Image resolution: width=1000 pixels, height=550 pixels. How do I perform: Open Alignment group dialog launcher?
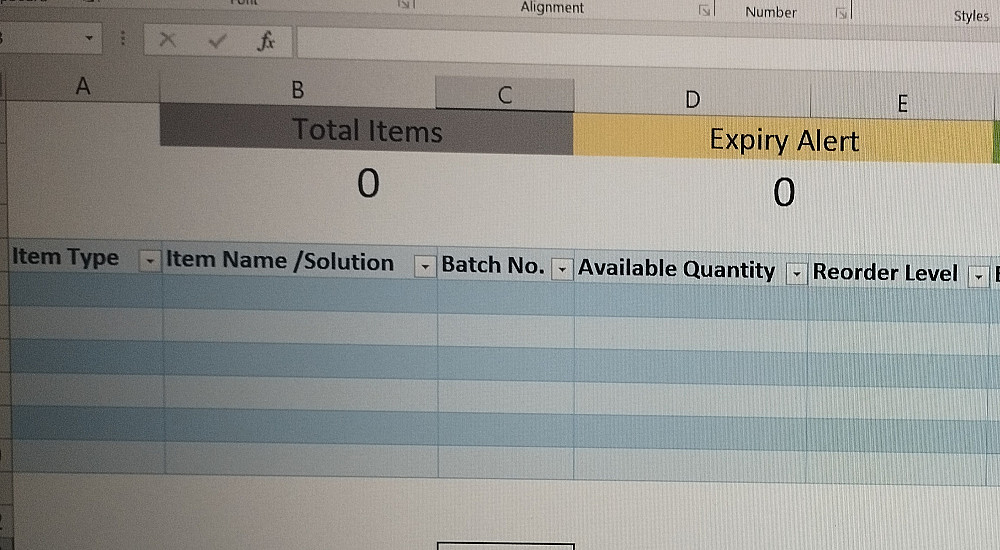click(x=704, y=10)
